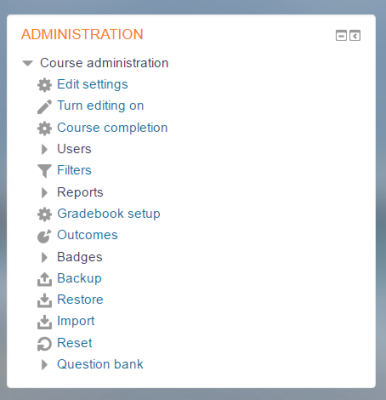
Task: Click the Backup upload tray icon
Action: (44, 279)
